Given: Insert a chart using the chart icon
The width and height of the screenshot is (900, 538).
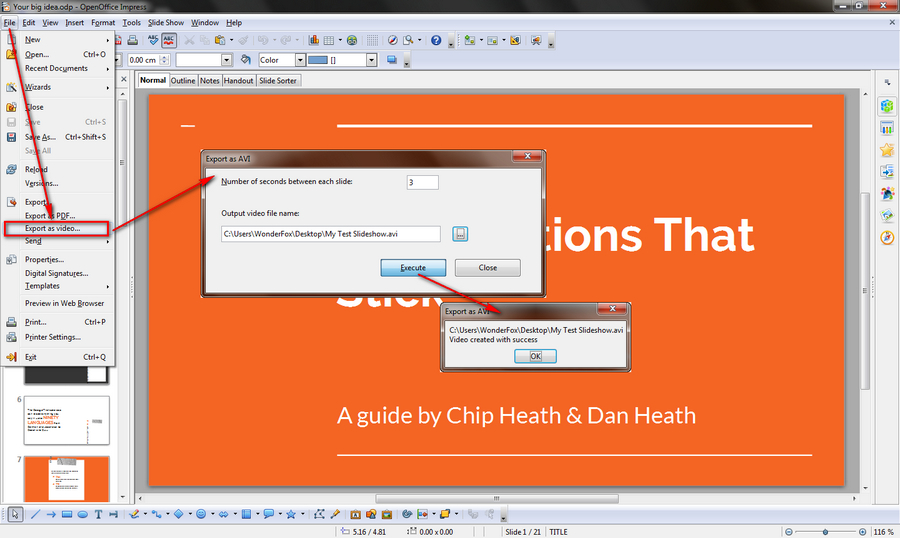Looking at the screenshot, I should 314,41.
